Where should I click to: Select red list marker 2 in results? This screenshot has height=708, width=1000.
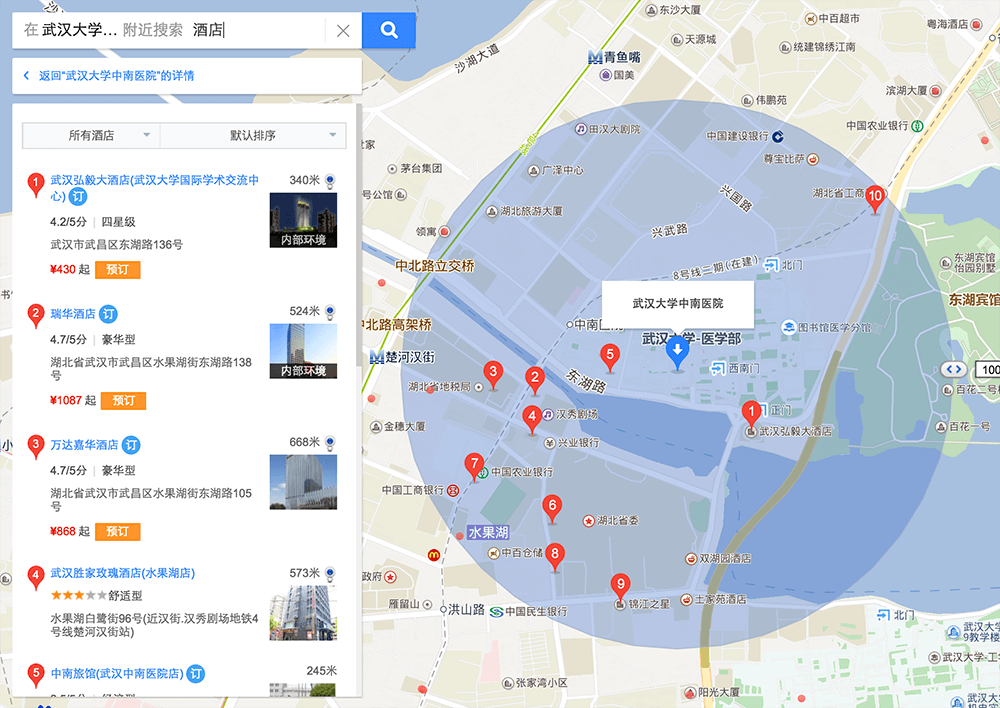point(36,315)
